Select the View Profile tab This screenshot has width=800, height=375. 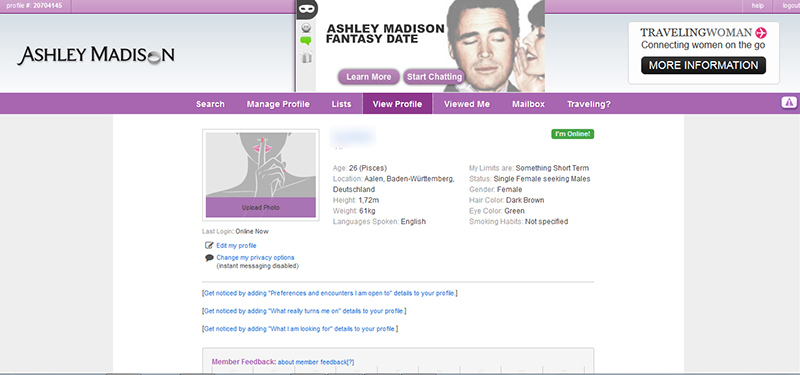tap(397, 104)
